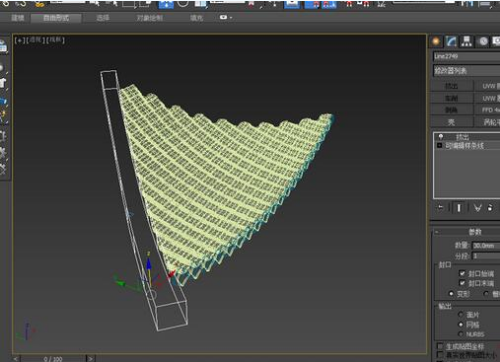Select the 变形 radio button
500x362 pixels.
451,294
